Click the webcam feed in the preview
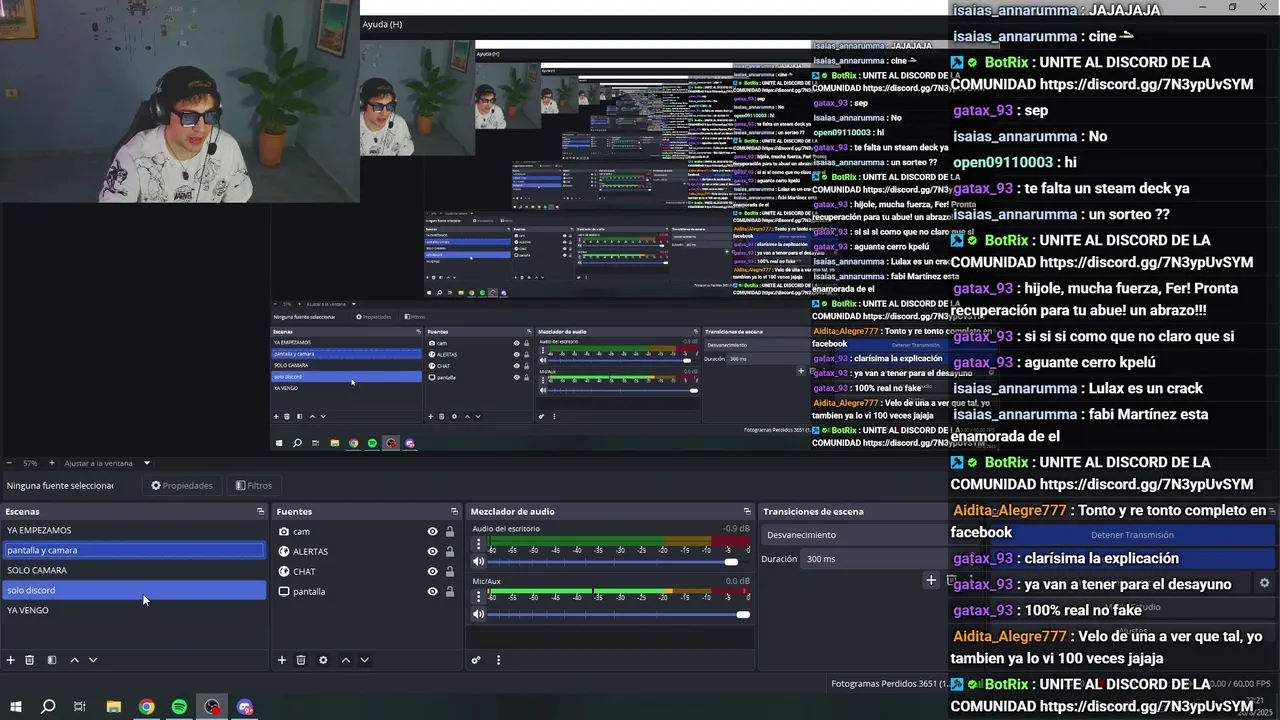Screen dimensions: 1280x720 point(180,101)
